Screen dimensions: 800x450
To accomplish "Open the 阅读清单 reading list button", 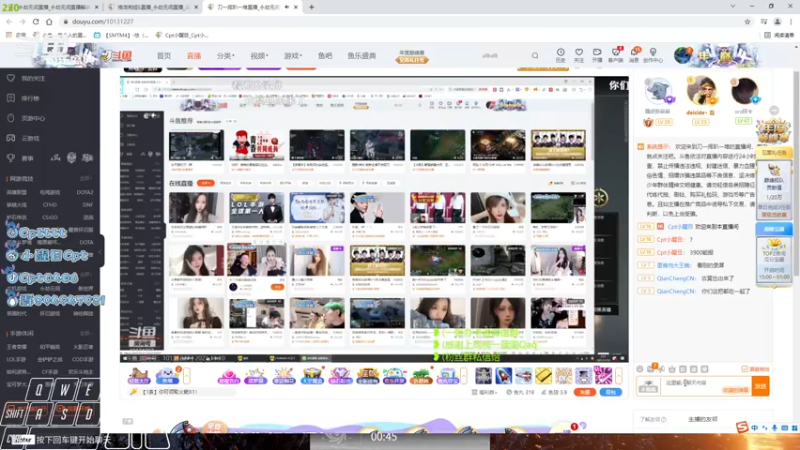I will click(x=779, y=35).
